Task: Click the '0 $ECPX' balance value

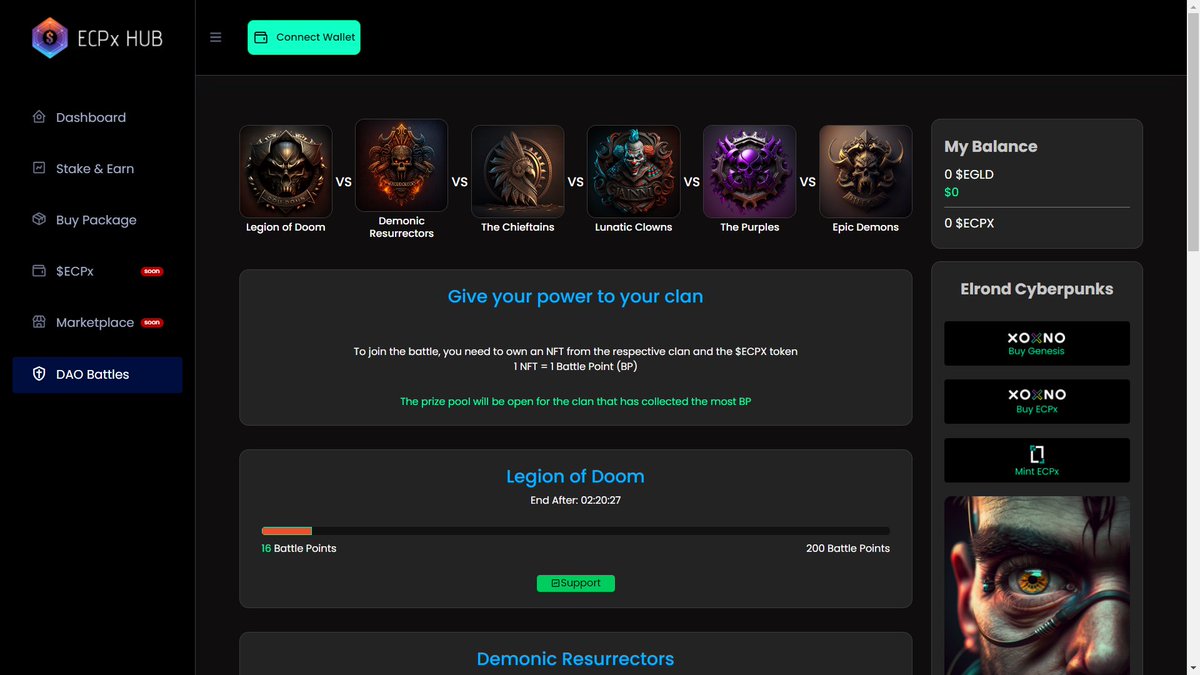Action: [969, 223]
